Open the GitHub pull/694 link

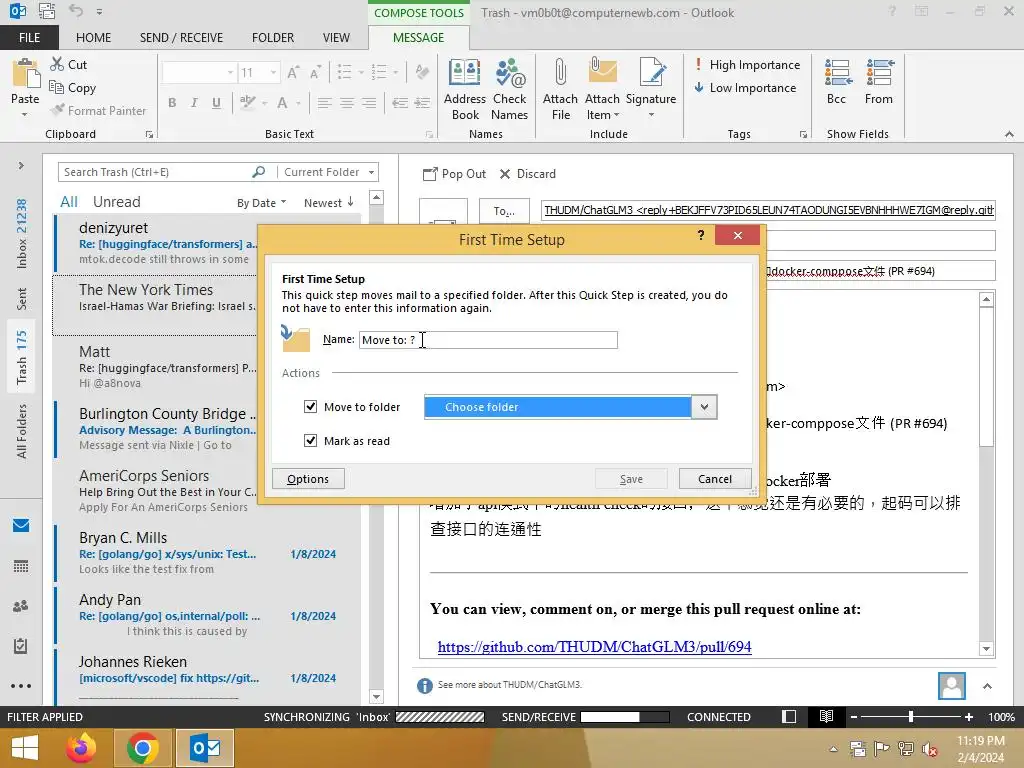tap(594, 647)
